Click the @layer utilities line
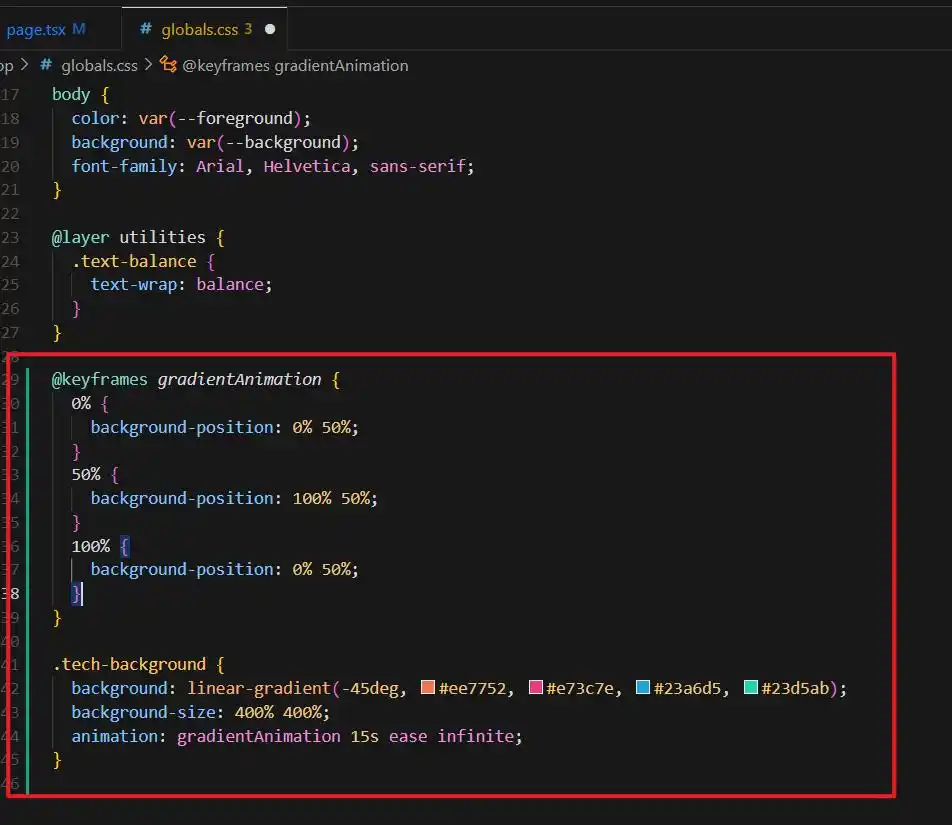The height and width of the screenshot is (825, 952). pos(128,237)
